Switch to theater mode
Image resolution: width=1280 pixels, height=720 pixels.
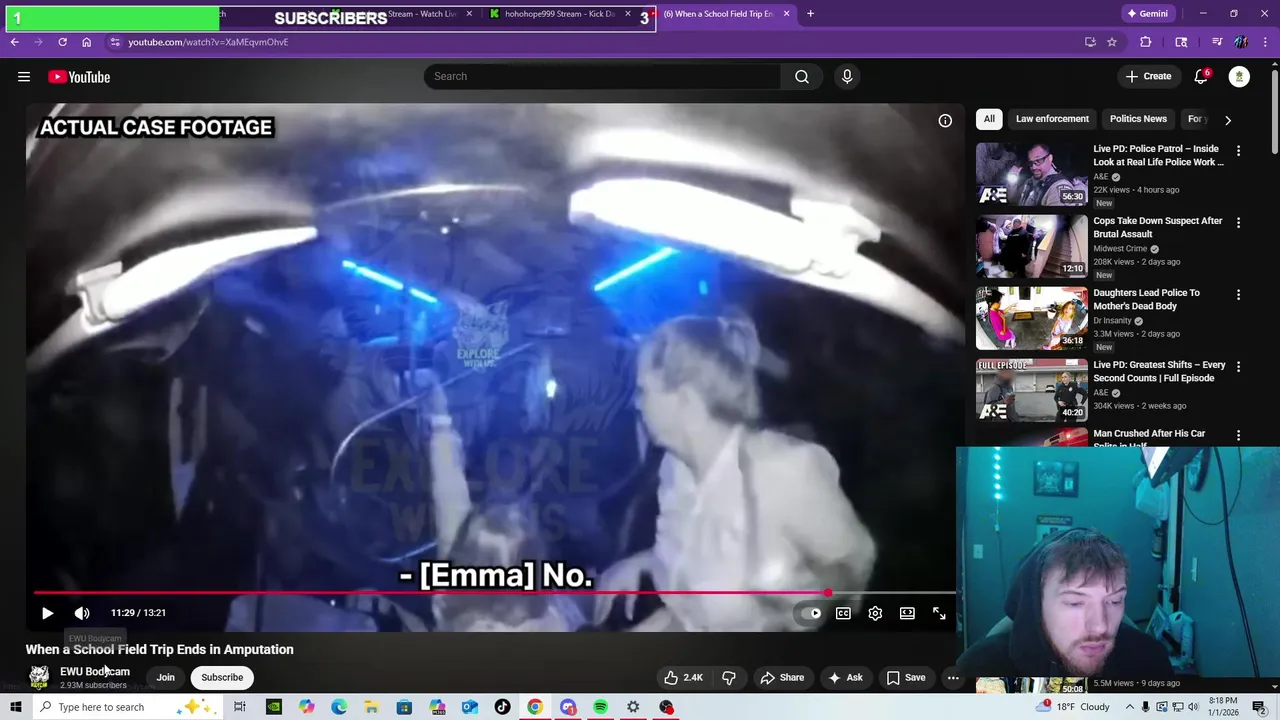[x=907, y=613]
